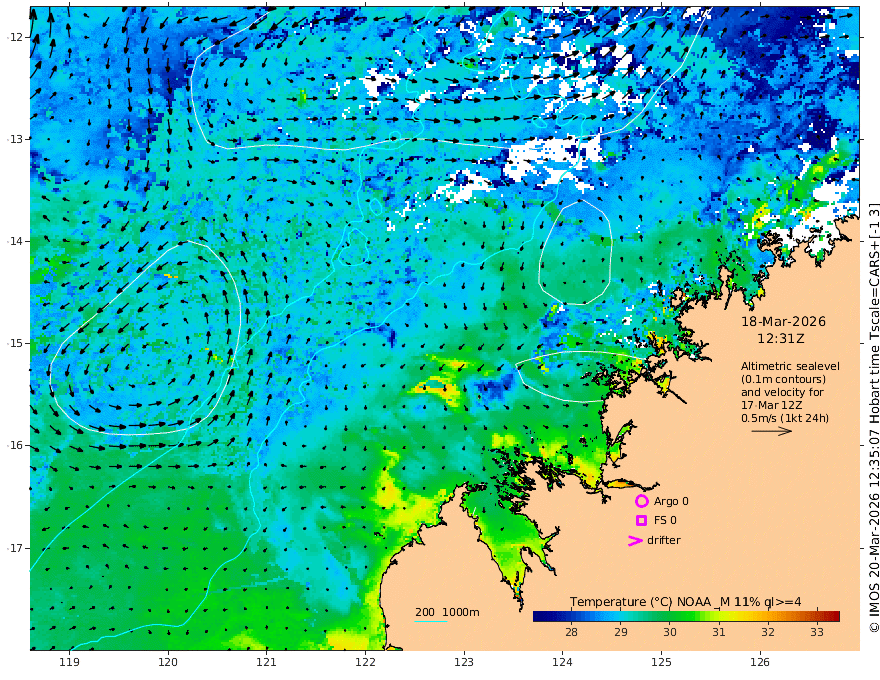Click latitude label -12 on the left axis

[x=15, y=37]
